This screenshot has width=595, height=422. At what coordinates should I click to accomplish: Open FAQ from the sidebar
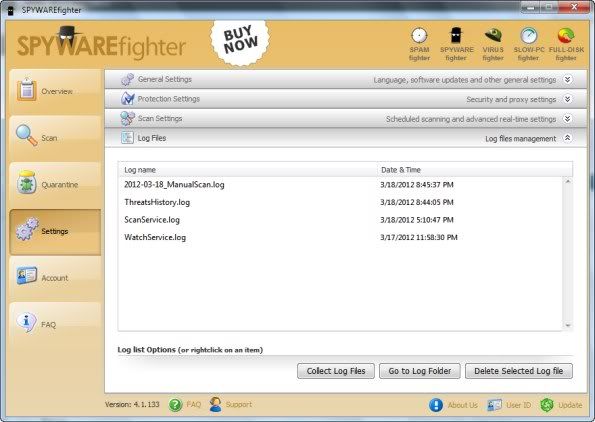pyautogui.click(x=55, y=324)
